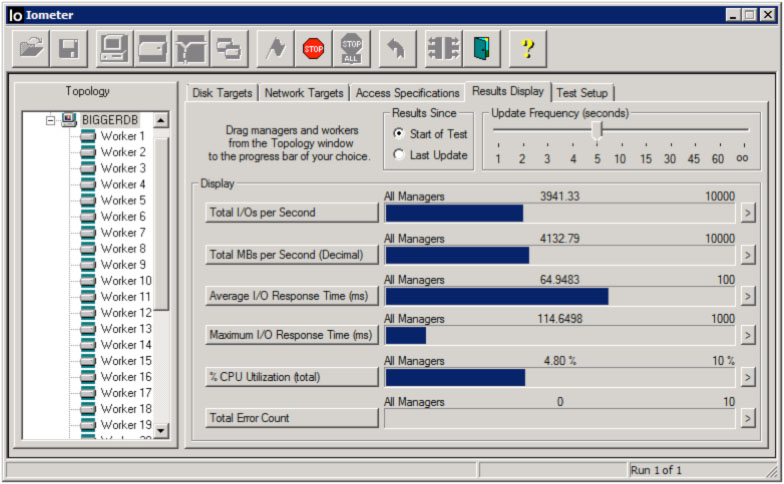Click the Worker 17 disk icon
Viewport: 784px width, 484px height.
88,392
